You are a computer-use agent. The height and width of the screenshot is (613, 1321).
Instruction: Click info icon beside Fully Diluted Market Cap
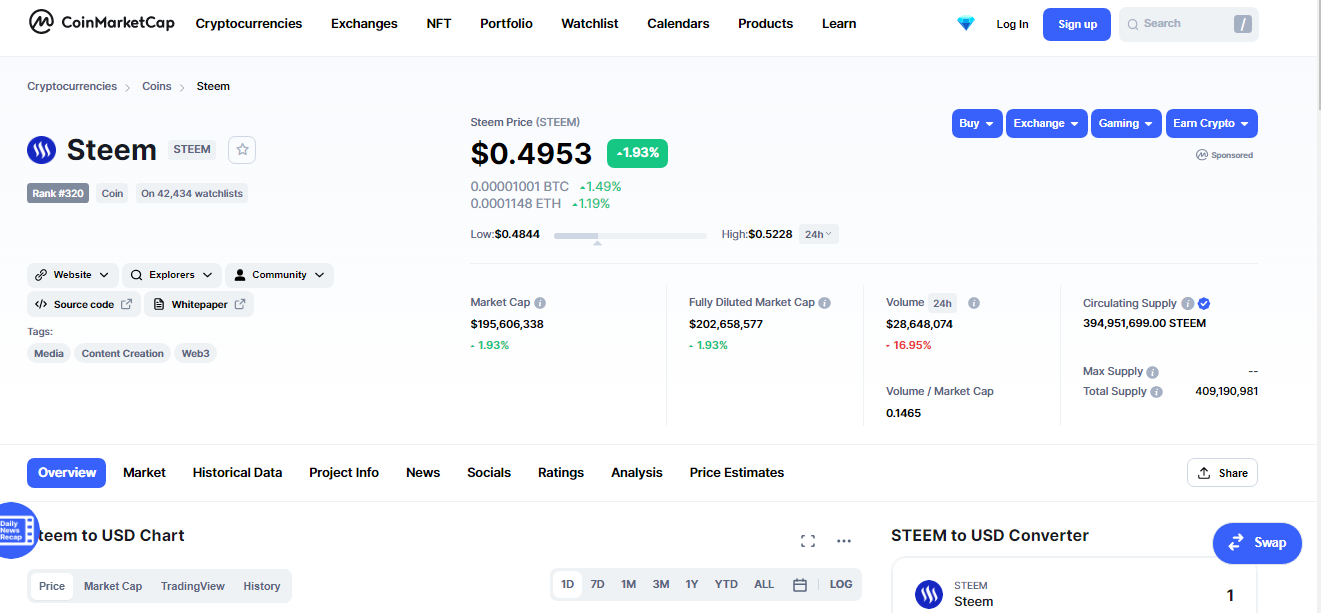tap(825, 302)
